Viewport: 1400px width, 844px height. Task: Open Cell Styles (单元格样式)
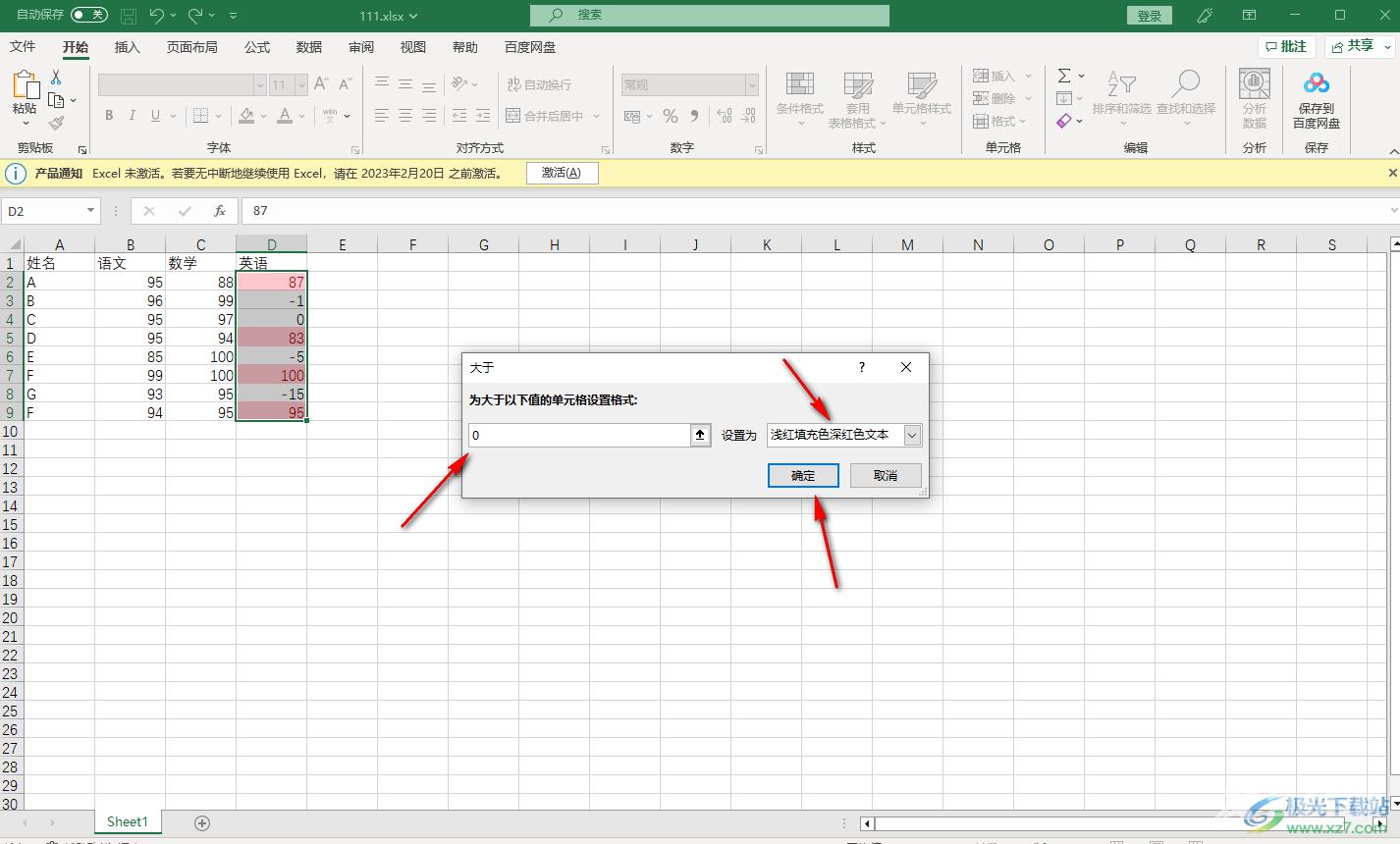click(x=922, y=99)
